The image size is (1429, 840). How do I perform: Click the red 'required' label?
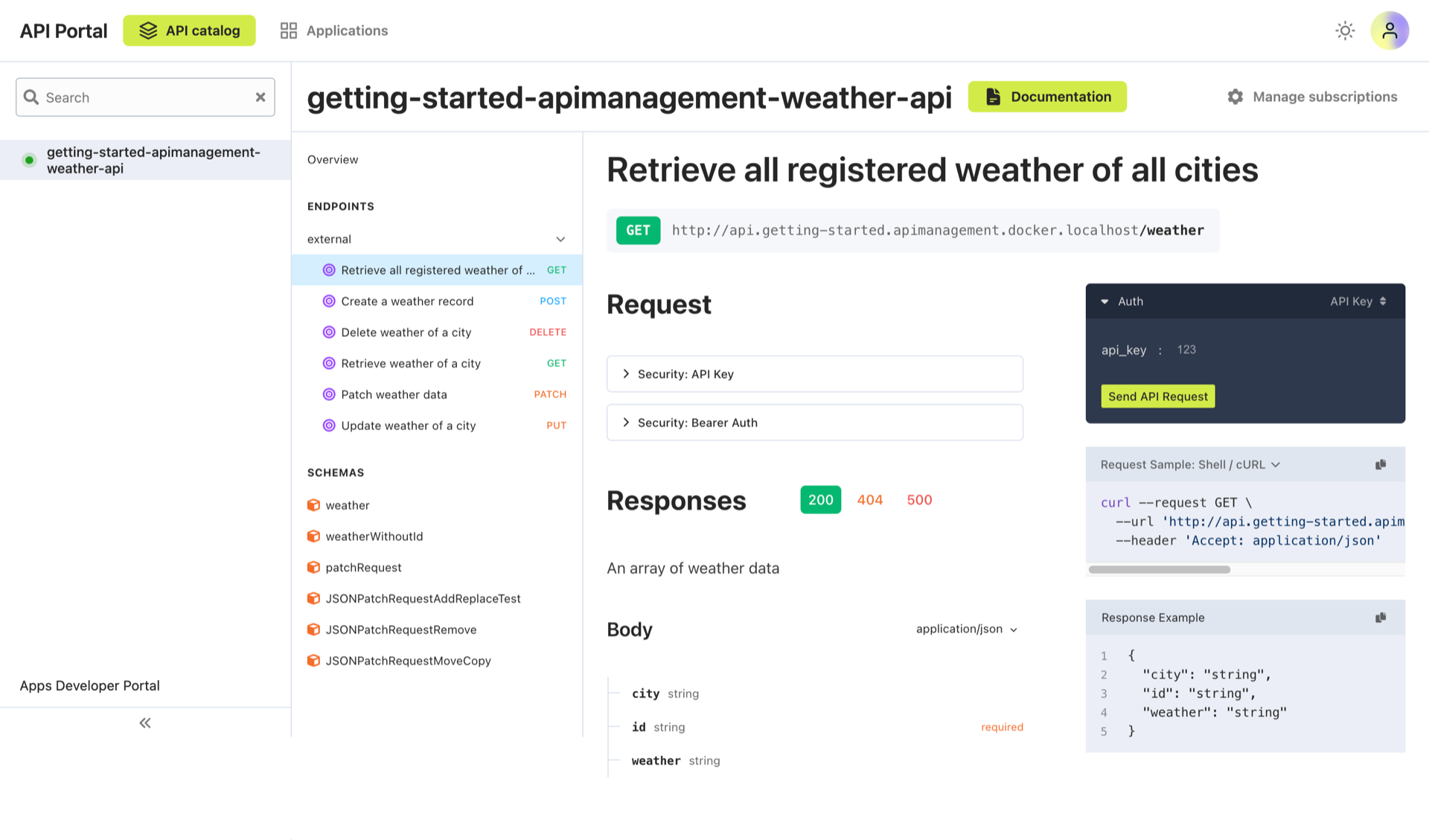pyautogui.click(x=1002, y=727)
